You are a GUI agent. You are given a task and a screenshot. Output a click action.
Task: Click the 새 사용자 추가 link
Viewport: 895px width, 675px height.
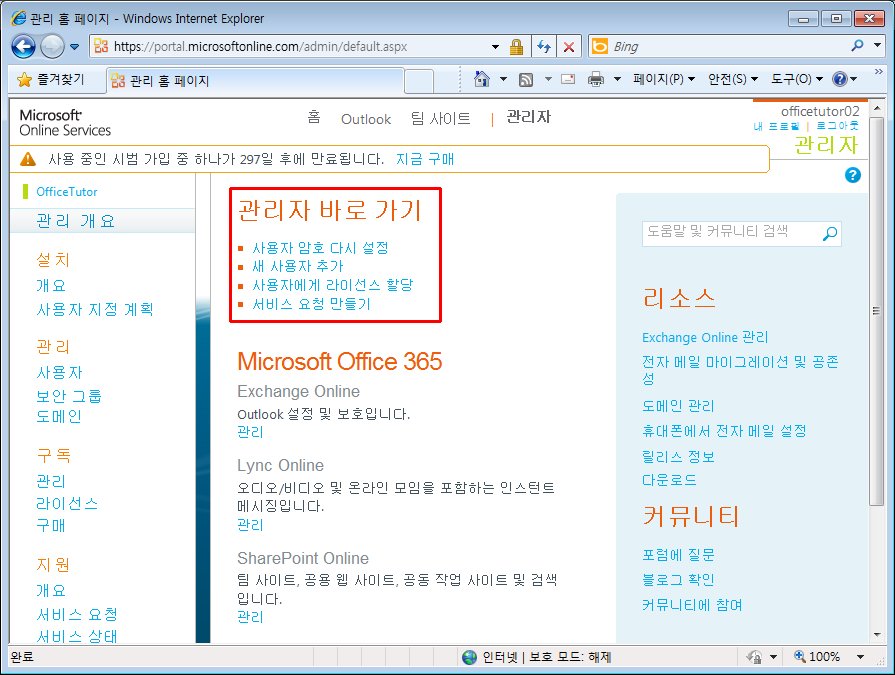pyautogui.click(x=297, y=266)
